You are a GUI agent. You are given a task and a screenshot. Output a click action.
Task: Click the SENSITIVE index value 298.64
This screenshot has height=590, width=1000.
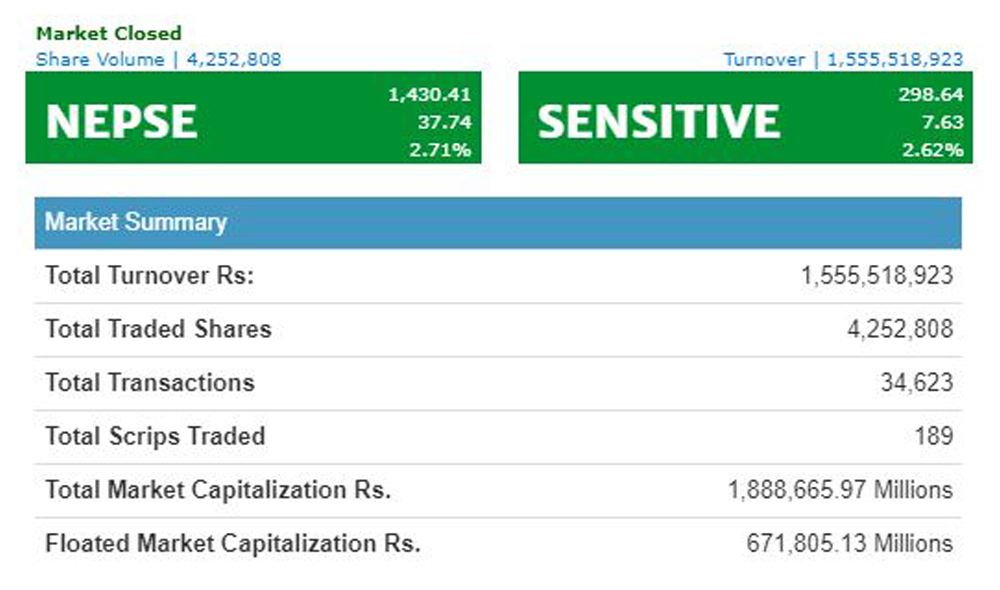point(931,96)
